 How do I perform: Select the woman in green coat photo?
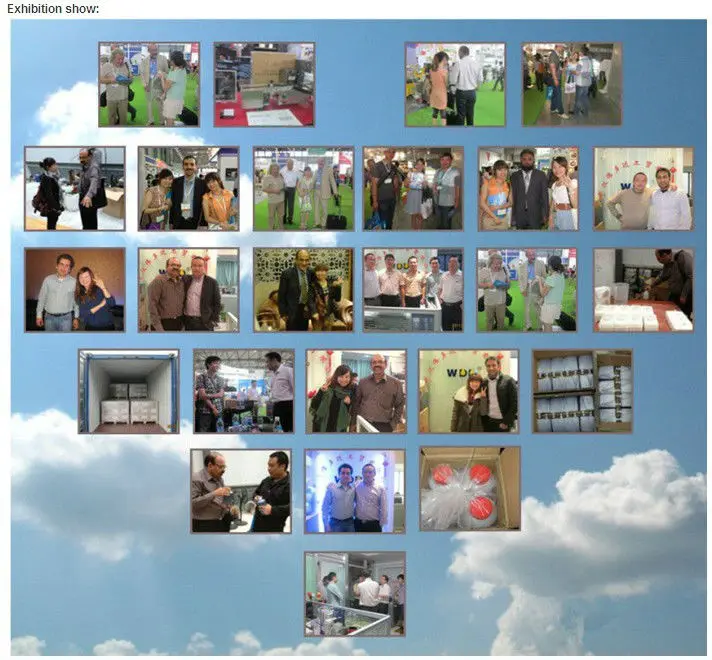tap(356, 391)
